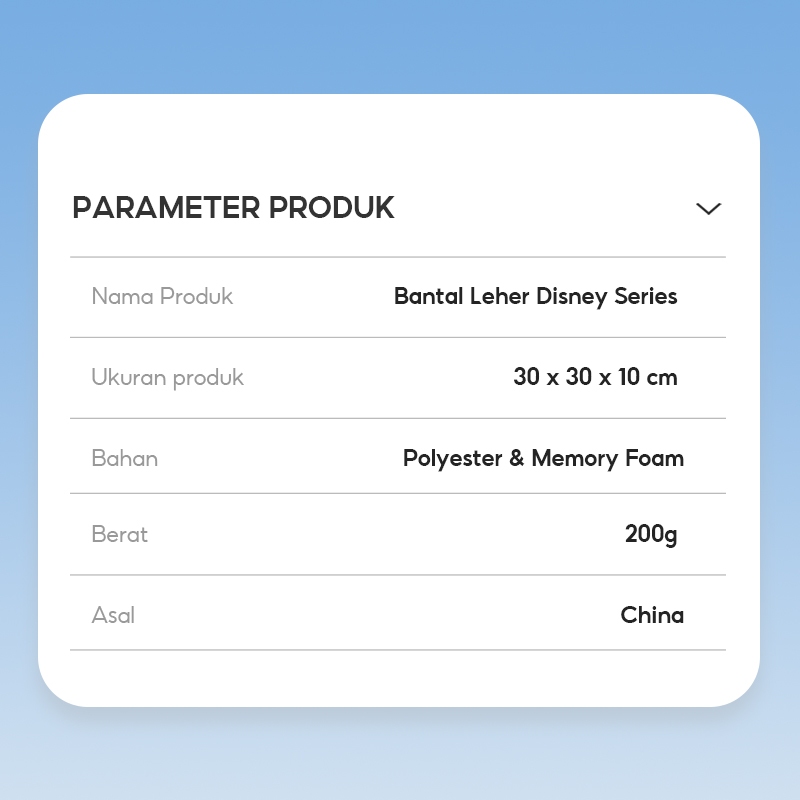800x800 pixels.
Task: Collapse the PARAMETER PRODUK section chevron
Action: pos(708,209)
